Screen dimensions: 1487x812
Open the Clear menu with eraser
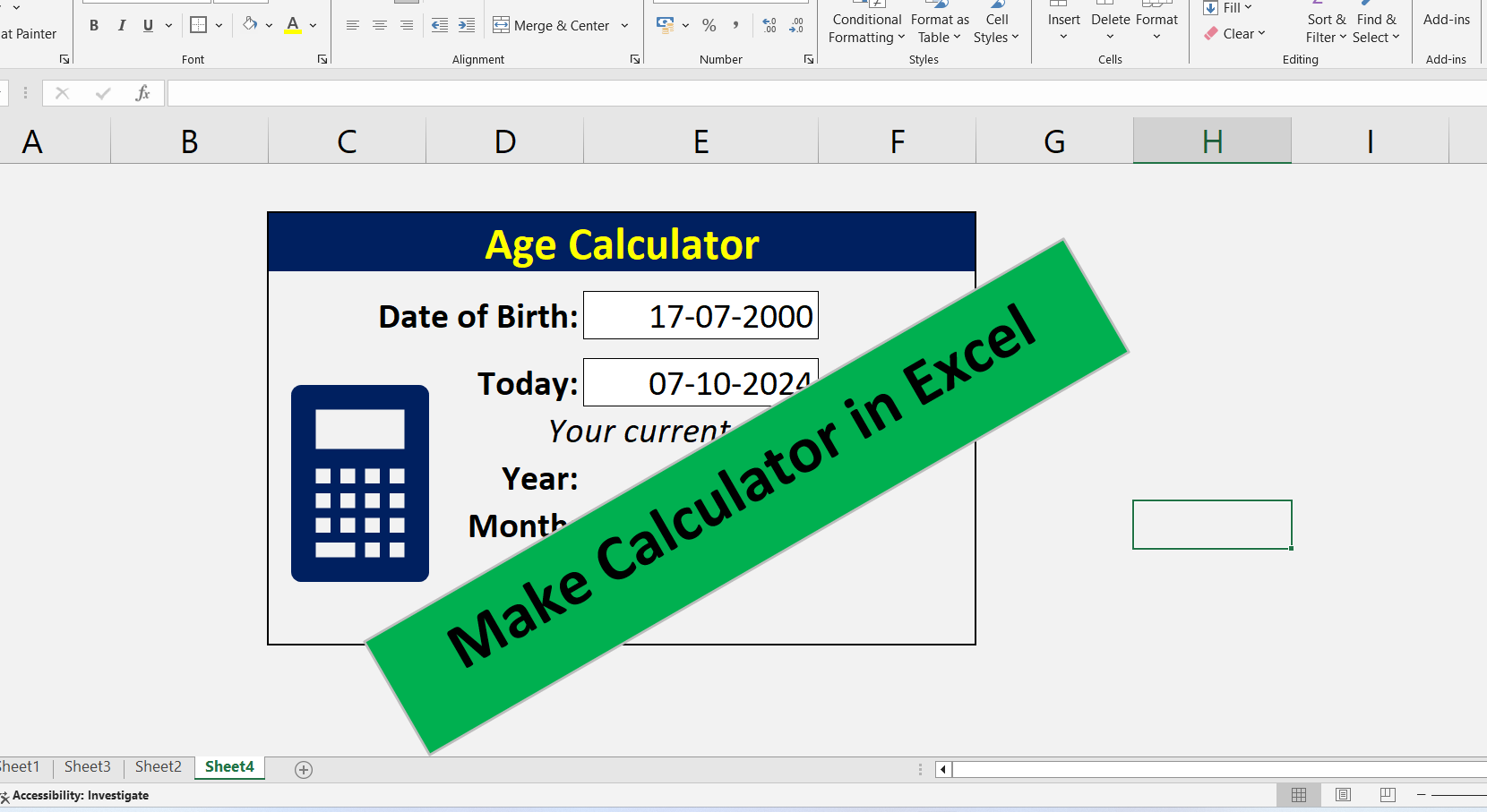1235,34
